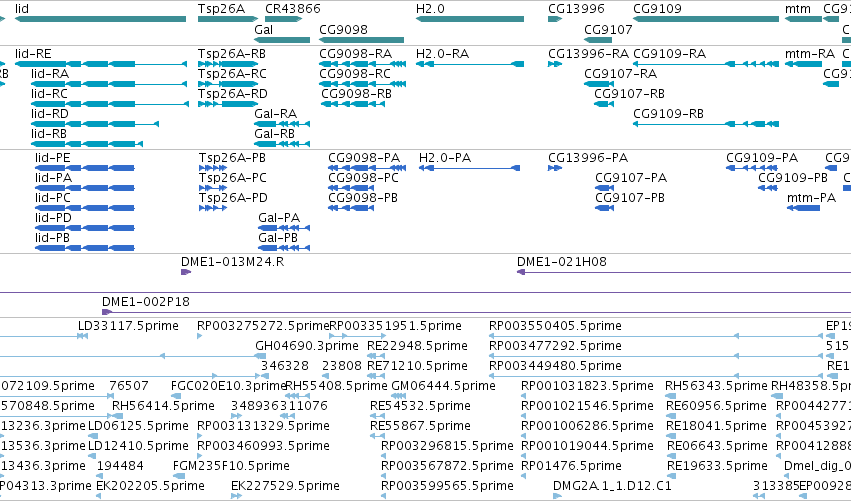Click transcript CG9098-RA
The width and height of the screenshot is (851, 501).
pyautogui.click(x=363, y=64)
